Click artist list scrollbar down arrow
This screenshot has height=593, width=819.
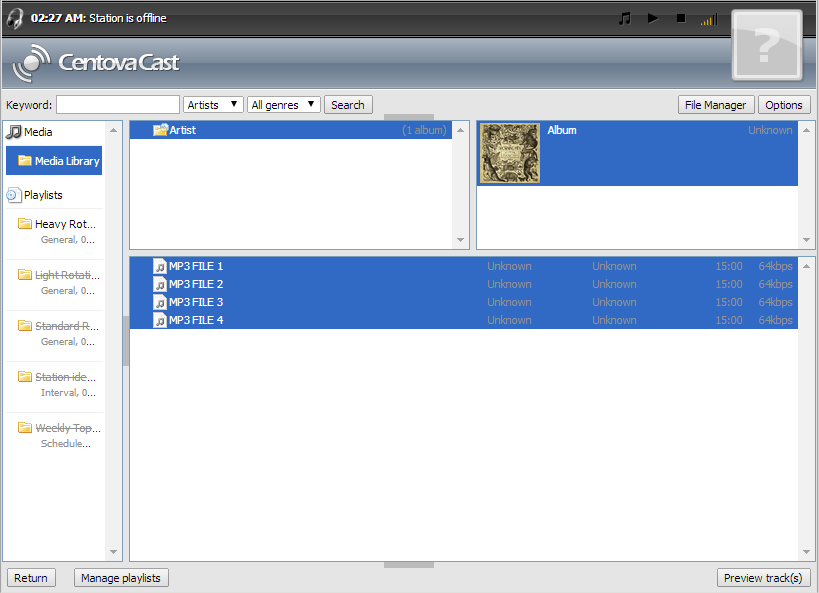[x=460, y=240]
